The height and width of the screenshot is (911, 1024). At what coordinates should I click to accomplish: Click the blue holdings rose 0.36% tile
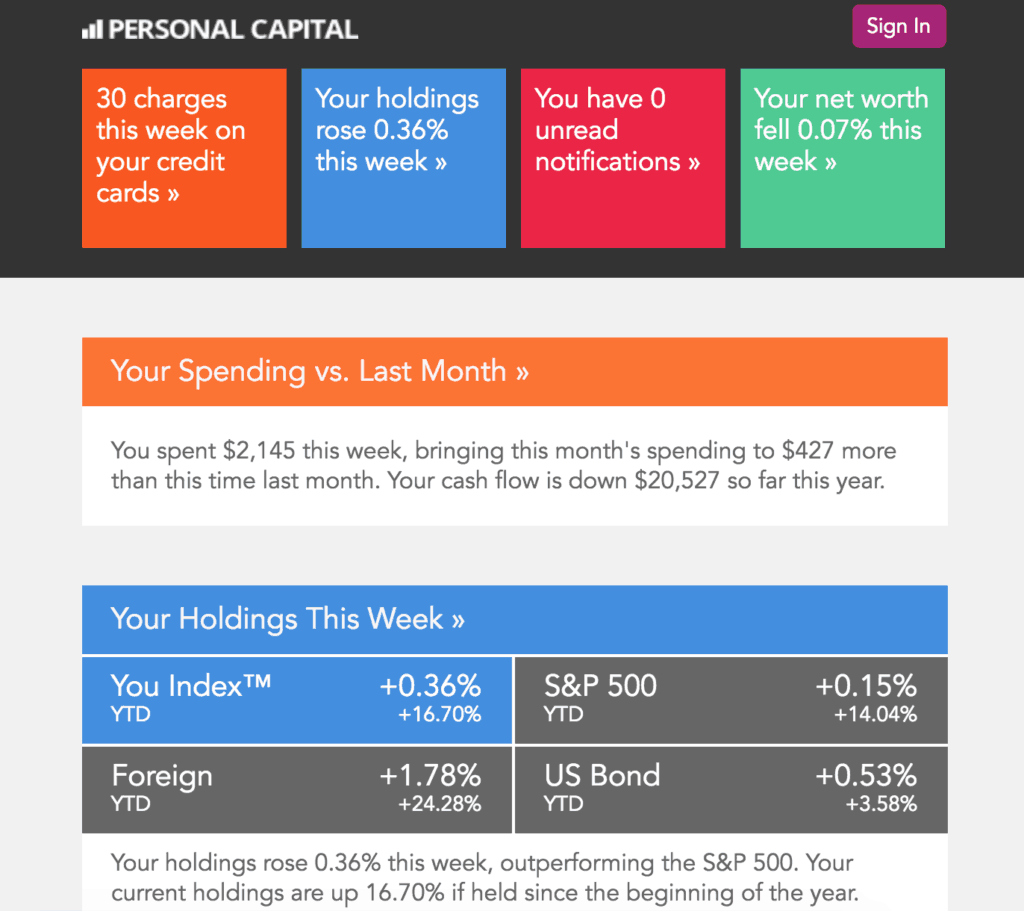[x=403, y=157]
